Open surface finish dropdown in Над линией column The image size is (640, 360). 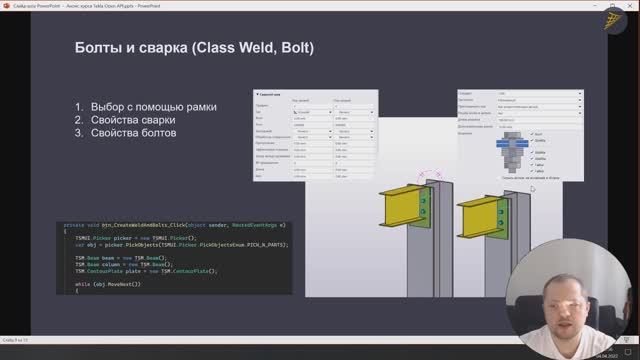click(x=313, y=138)
